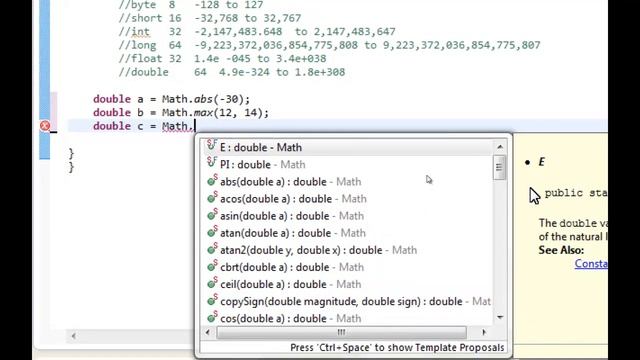
Task: Click the method icon beside asin
Action: (212, 214)
